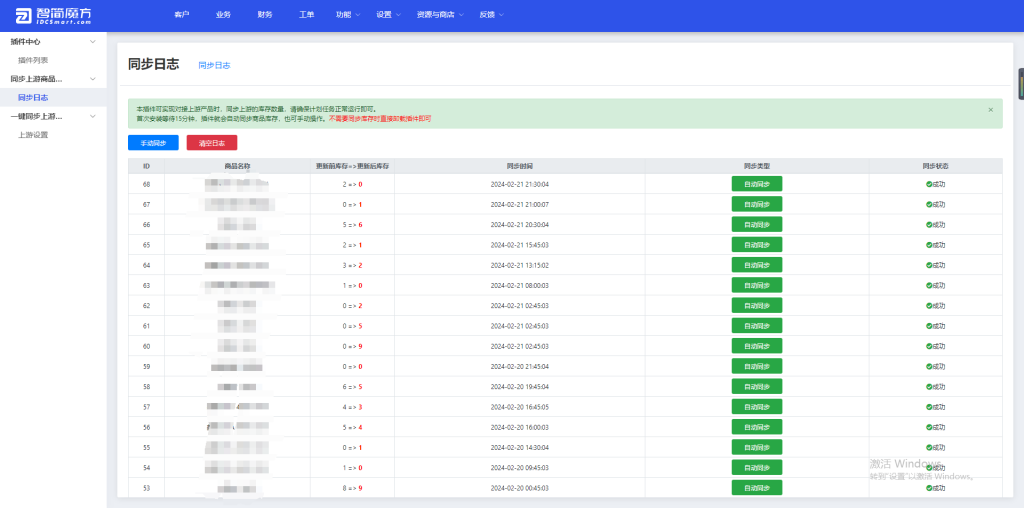Image resolution: width=1024 pixels, height=508 pixels.
Task: Click stock change '5 => 6' in row 66
Action: coord(353,225)
